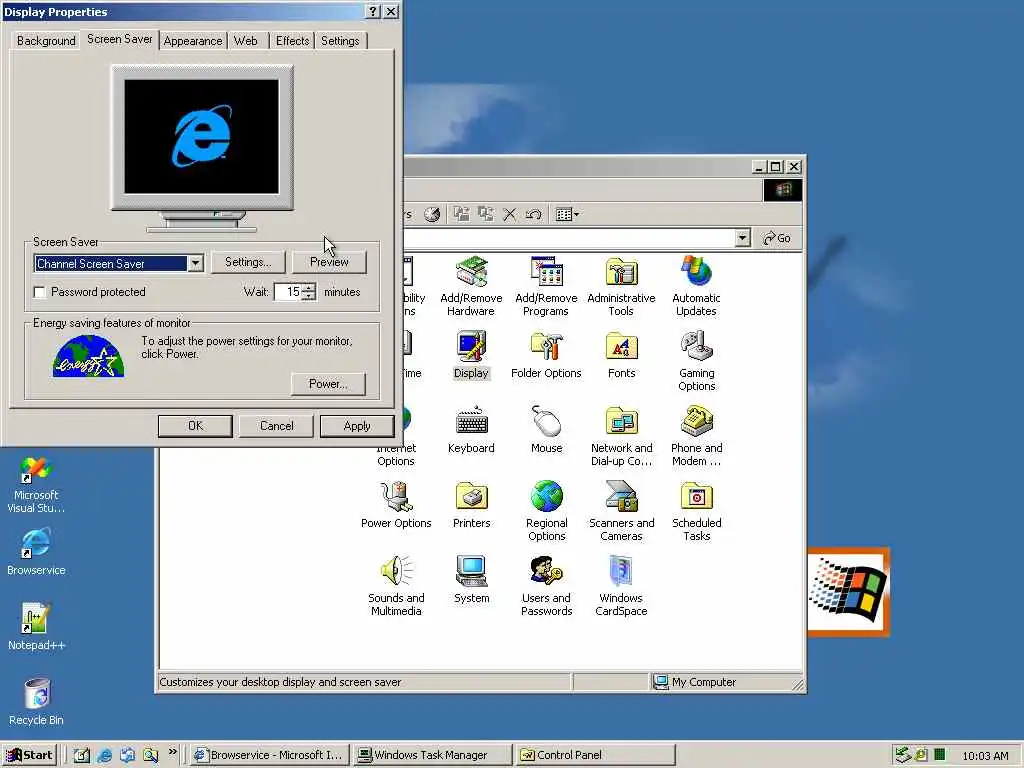This screenshot has width=1024, height=768.
Task: Click the History toolbar icon
Action: [432, 214]
